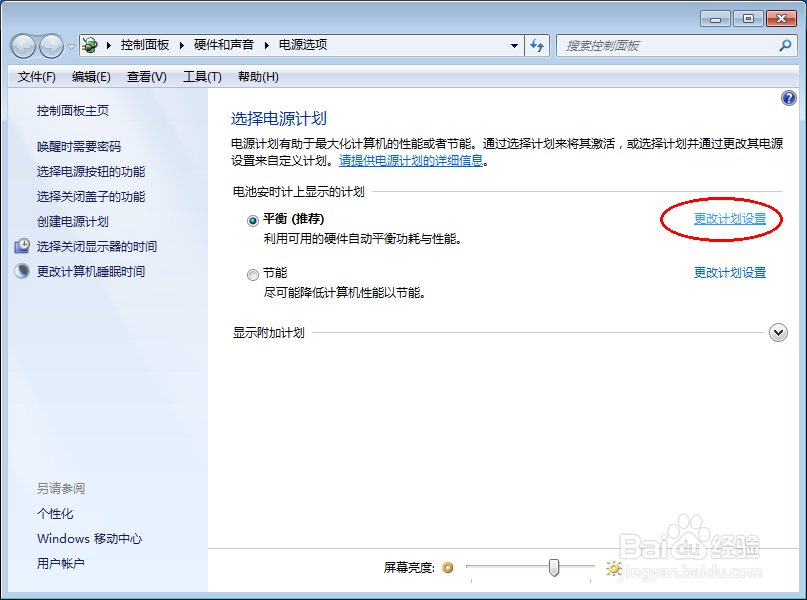This screenshot has width=807, height=600.
Task: Click the Back navigation arrow button
Action: pyautogui.click(x=23, y=46)
